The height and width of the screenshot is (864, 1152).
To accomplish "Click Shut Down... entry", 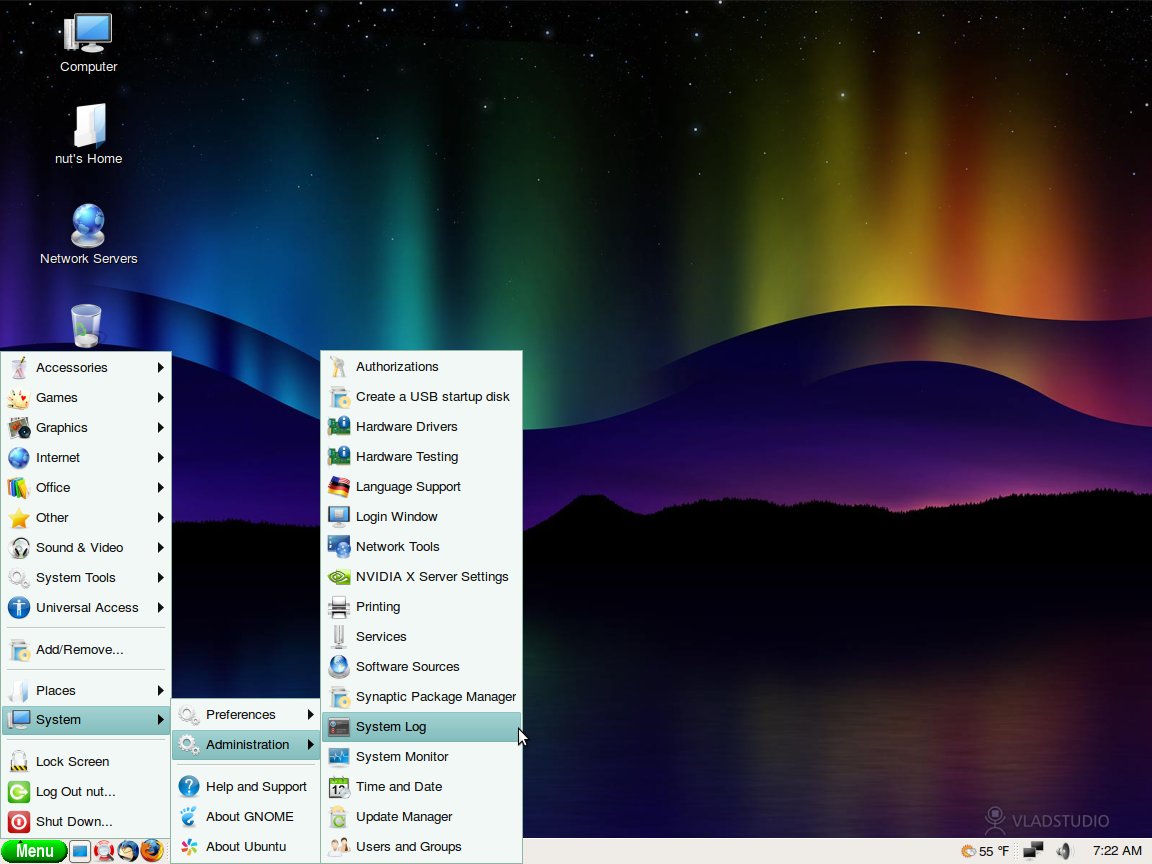I will coord(87,822).
